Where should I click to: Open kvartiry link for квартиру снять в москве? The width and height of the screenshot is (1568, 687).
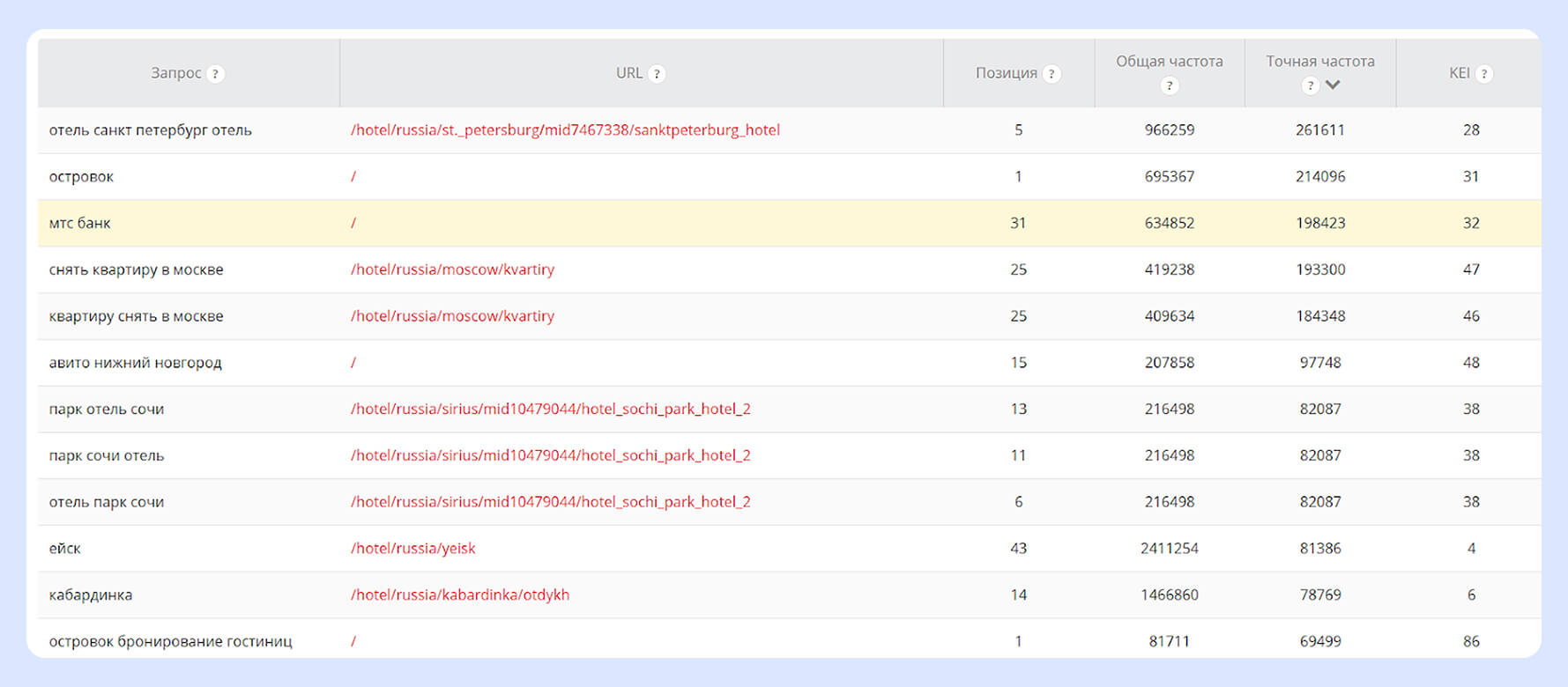coord(452,316)
